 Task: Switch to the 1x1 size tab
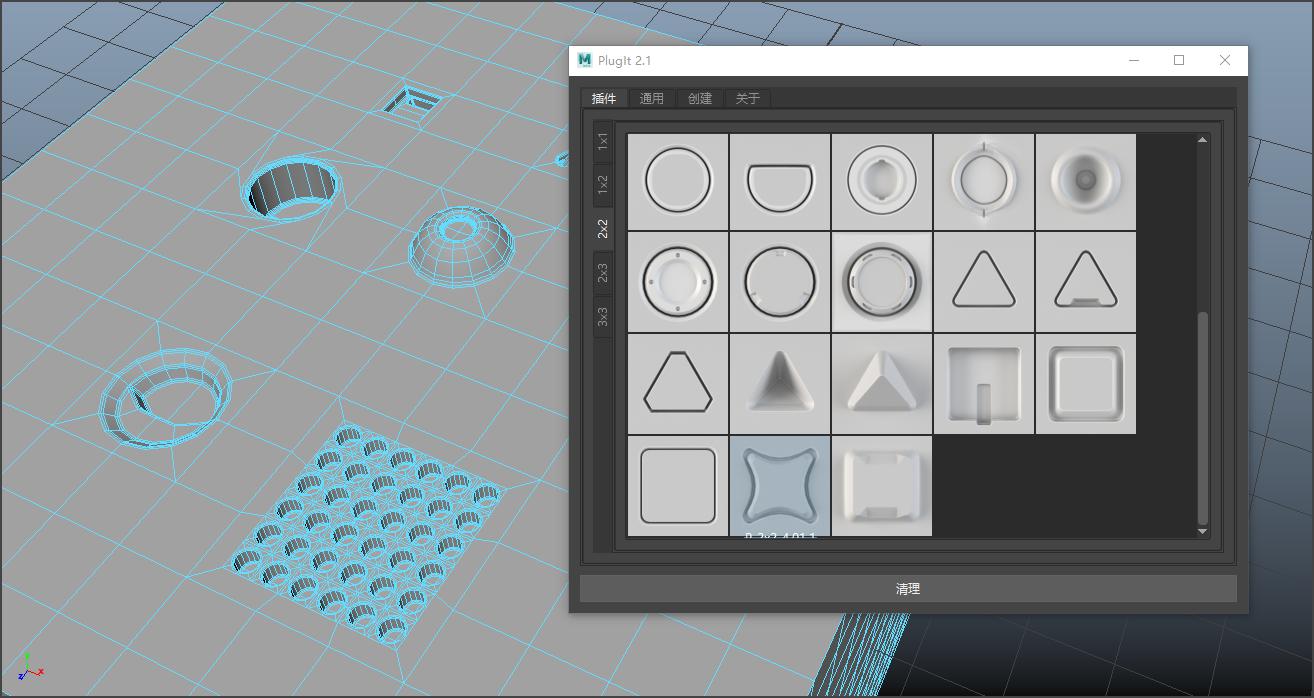603,141
